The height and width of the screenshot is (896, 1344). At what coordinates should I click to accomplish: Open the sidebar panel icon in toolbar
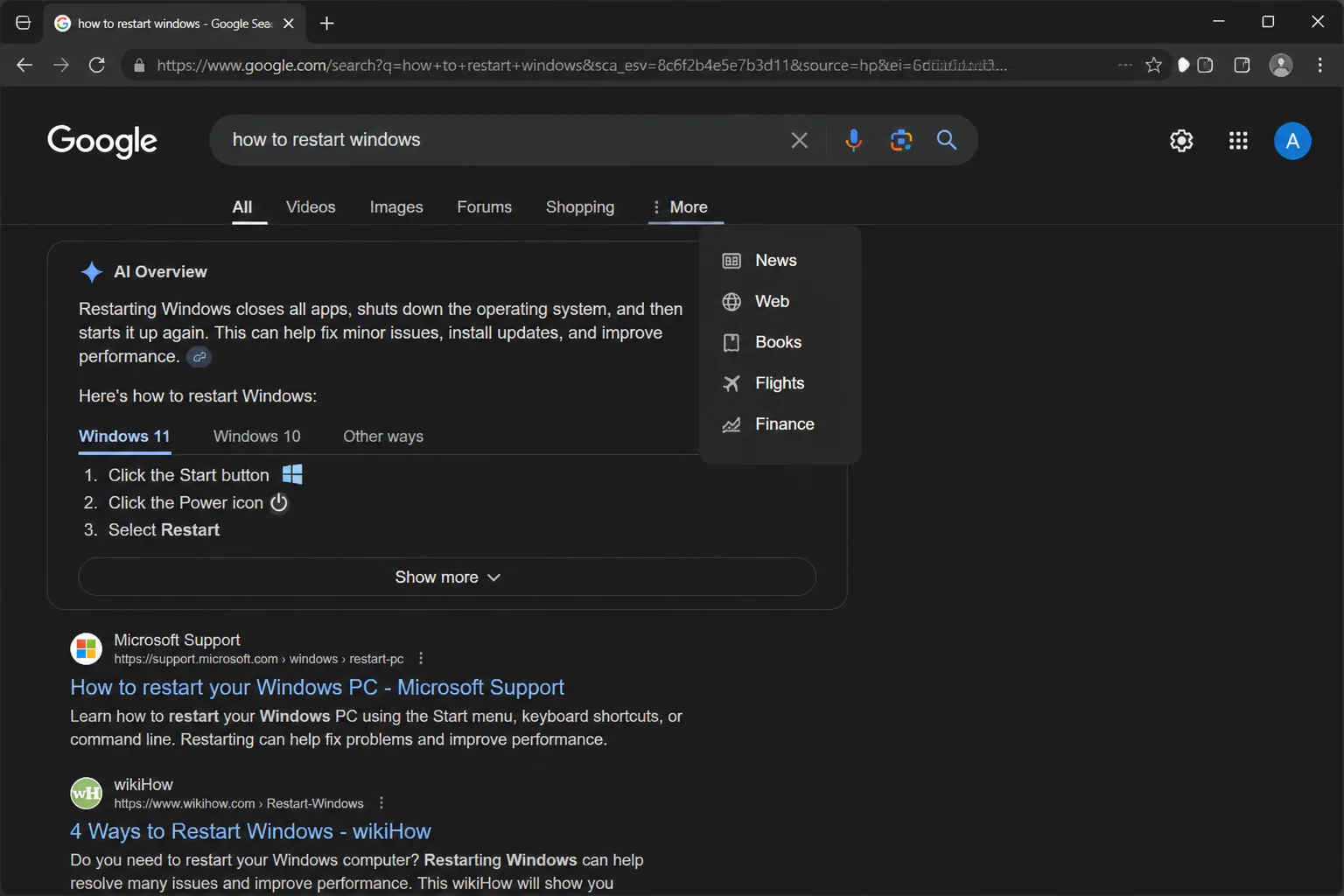pos(1242,65)
